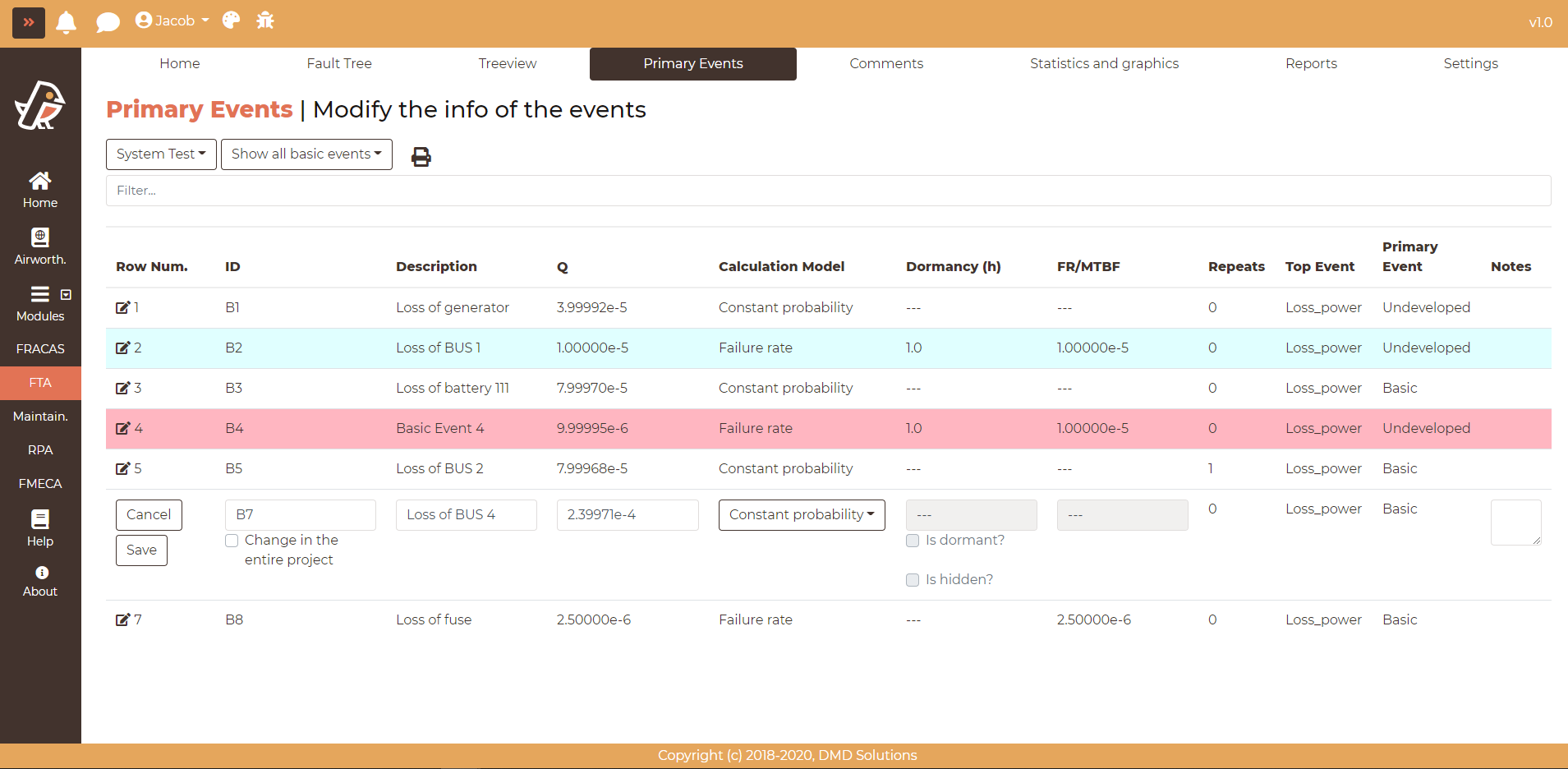Screen dimensions: 1568x769
Task: Click the edit icon for row 4
Action: click(122, 428)
